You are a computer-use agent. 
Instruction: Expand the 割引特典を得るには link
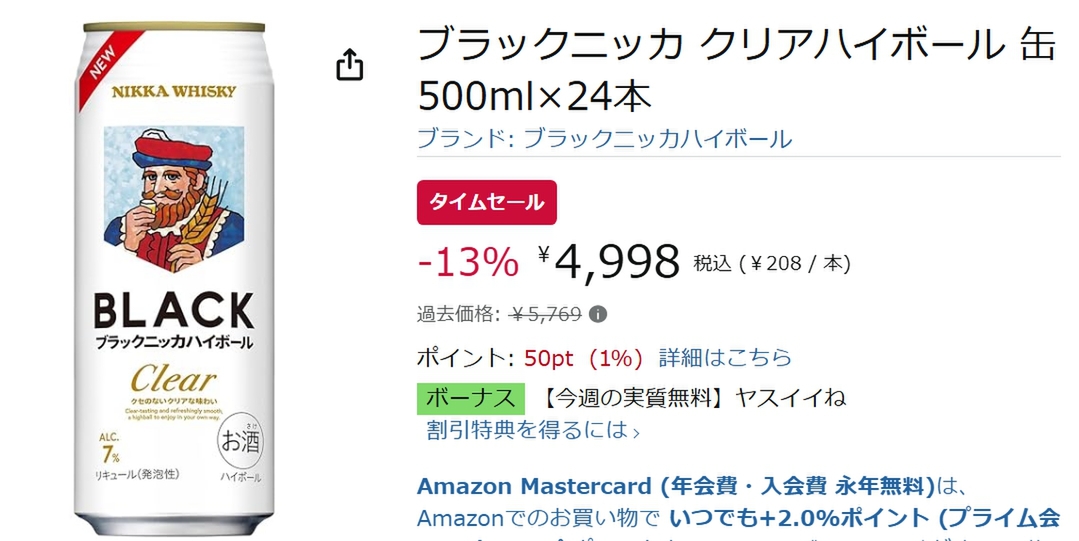tap(533, 431)
